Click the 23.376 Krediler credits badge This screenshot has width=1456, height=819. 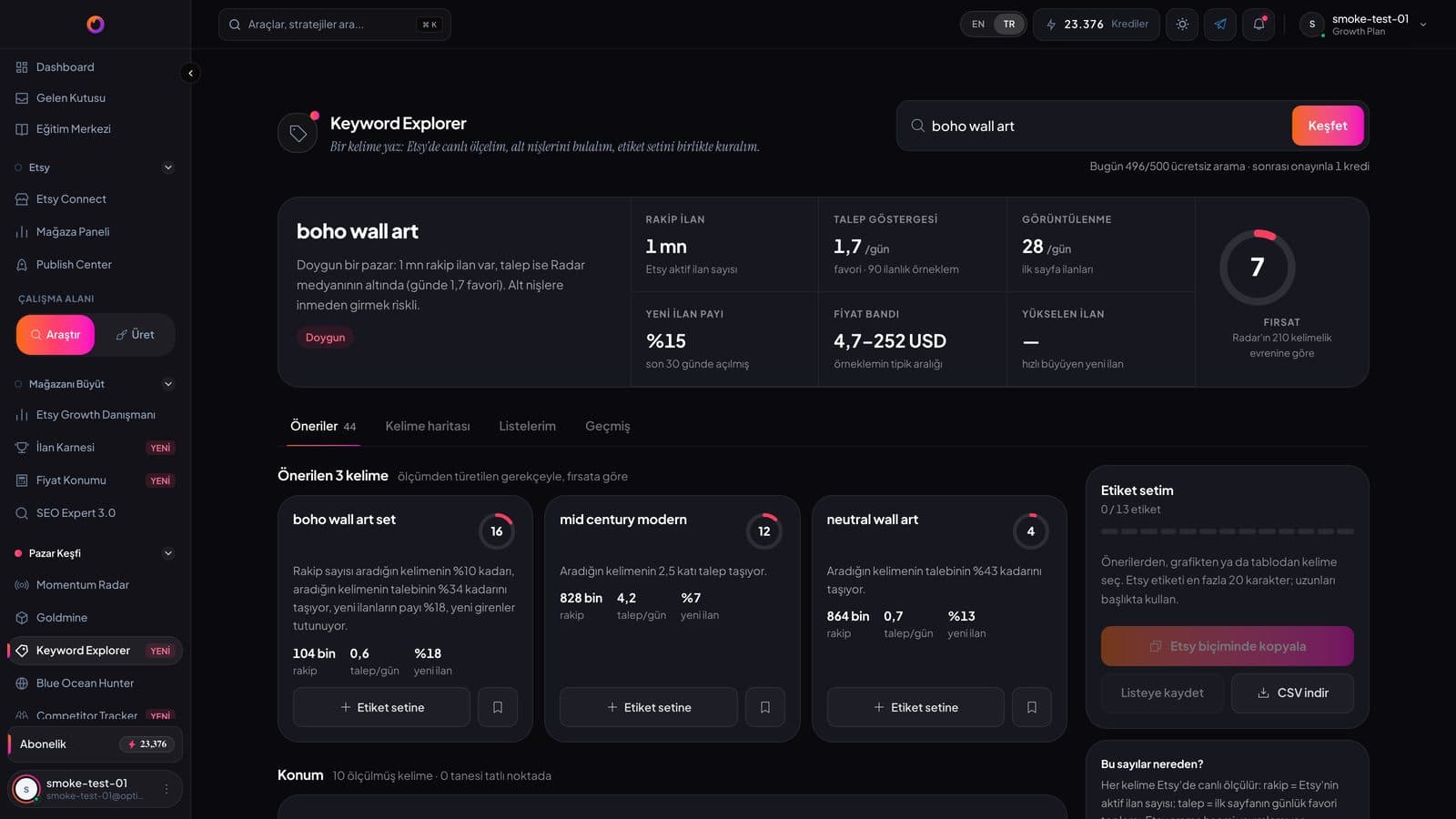tap(1097, 25)
